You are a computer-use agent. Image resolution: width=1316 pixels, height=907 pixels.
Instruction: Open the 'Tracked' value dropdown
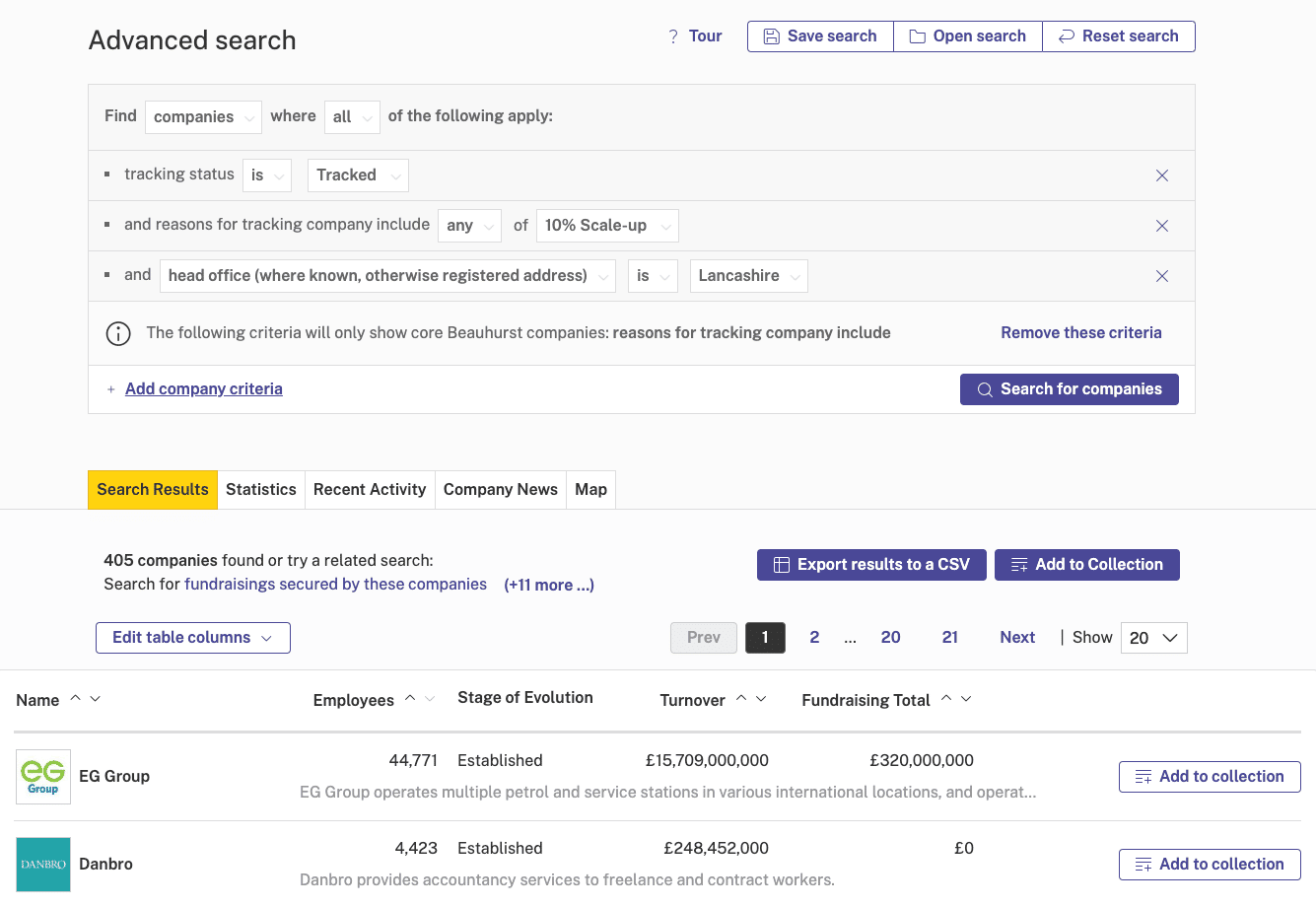[358, 175]
